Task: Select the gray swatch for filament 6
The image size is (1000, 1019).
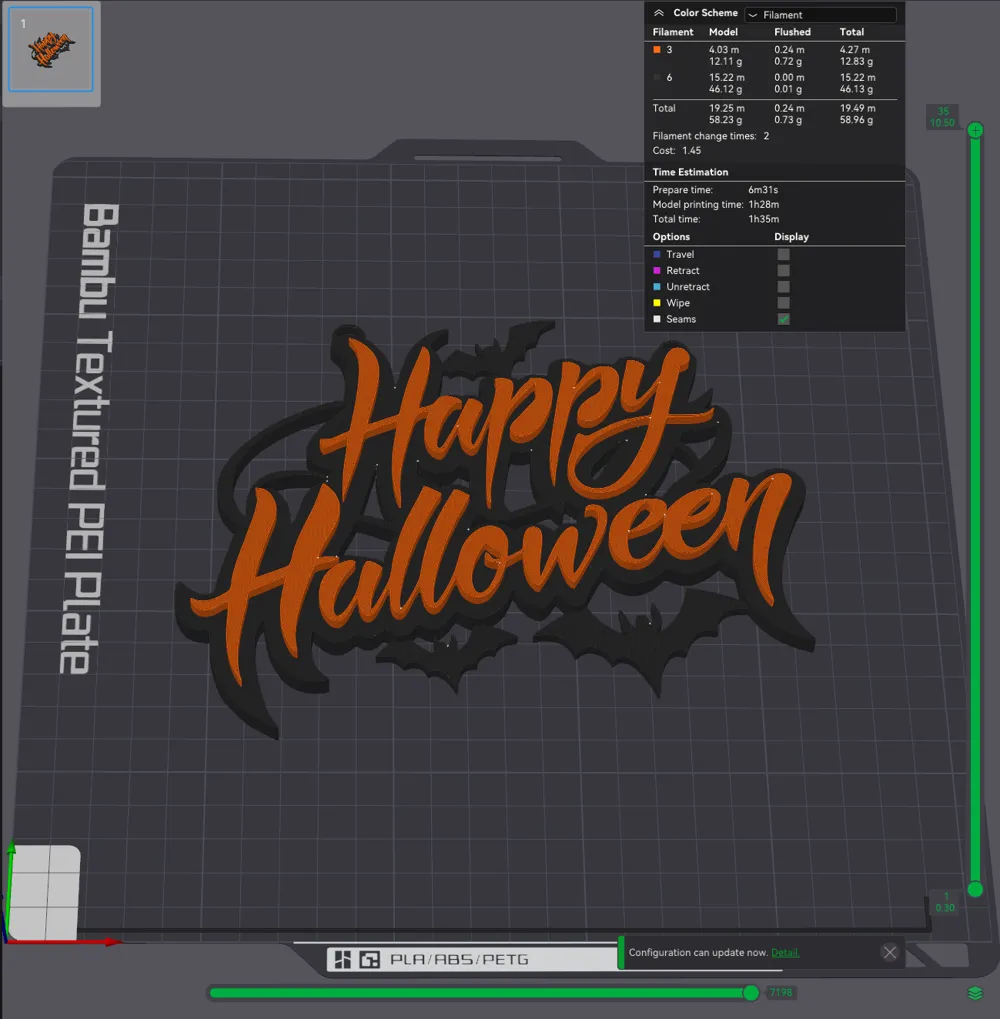Action: [x=657, y=77]
